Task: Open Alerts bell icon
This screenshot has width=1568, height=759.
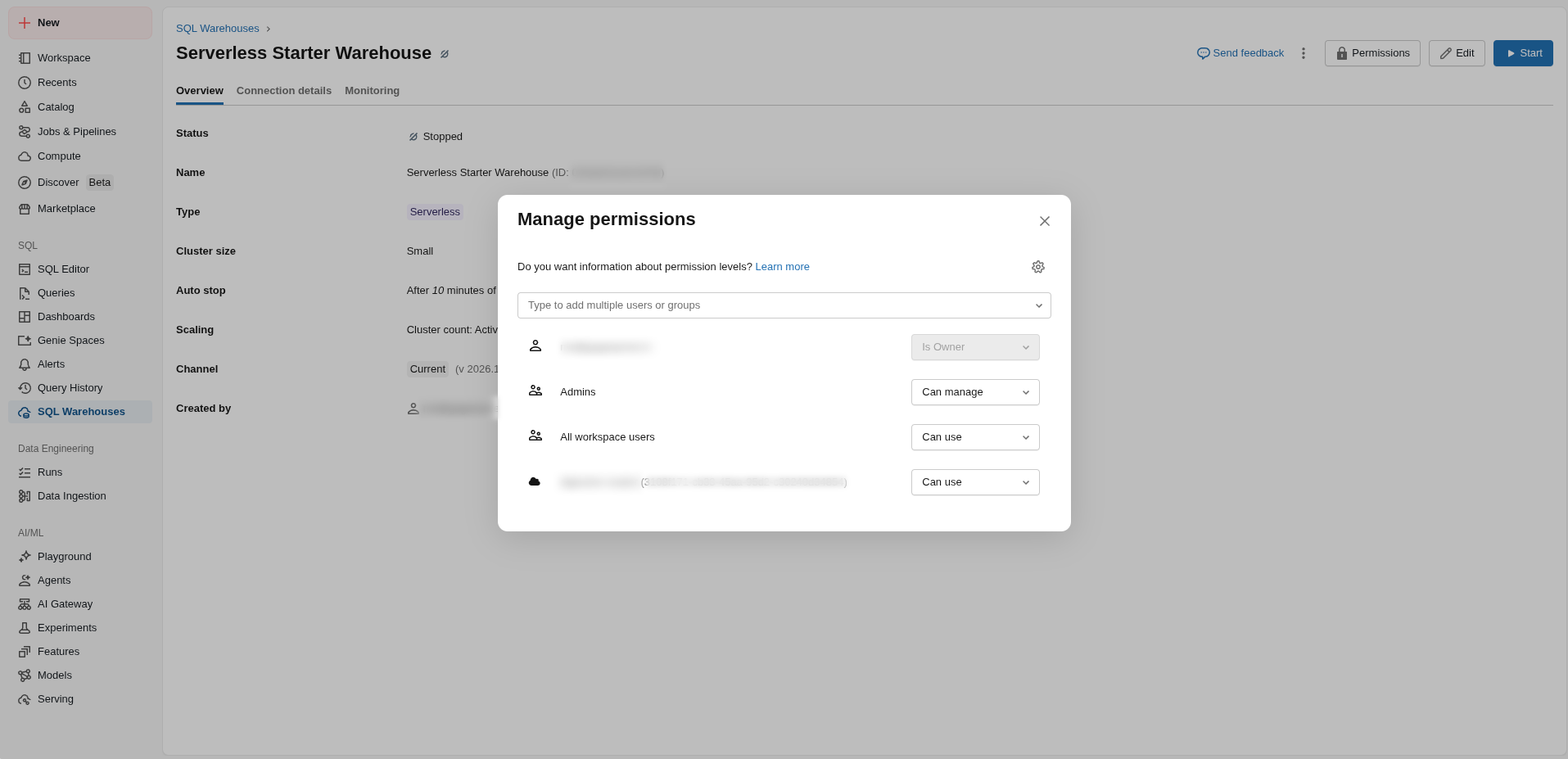Action: coord(25,364)
